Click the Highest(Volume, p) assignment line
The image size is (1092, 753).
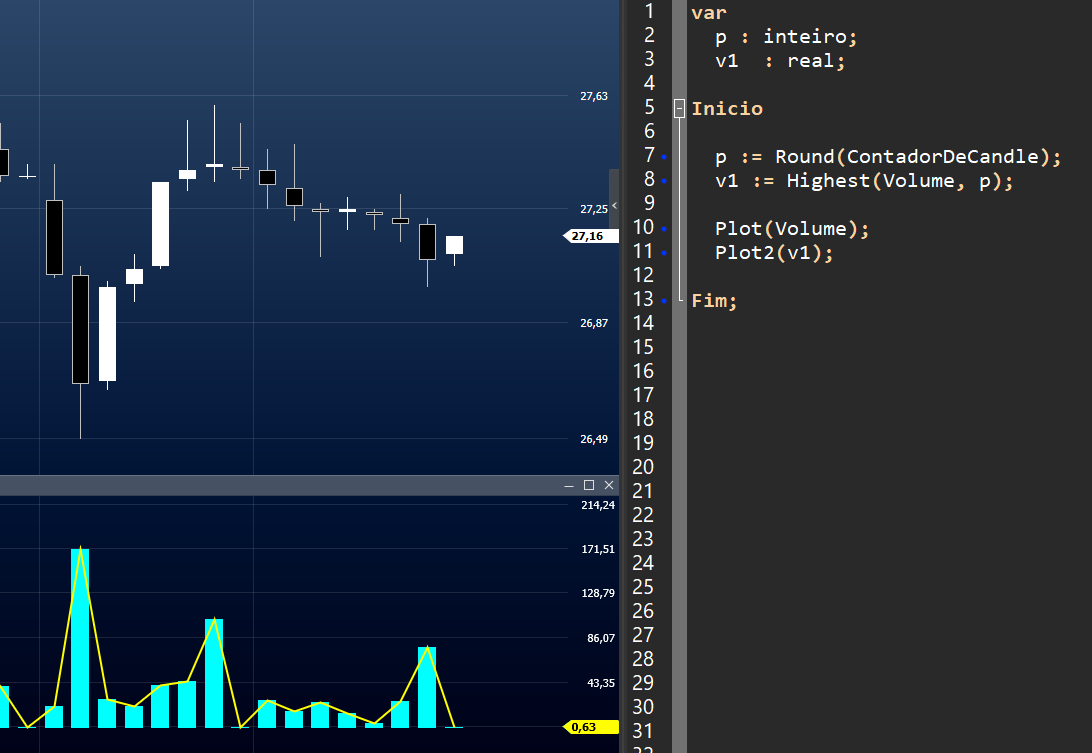pyautogui.click(x=864, y=181)
